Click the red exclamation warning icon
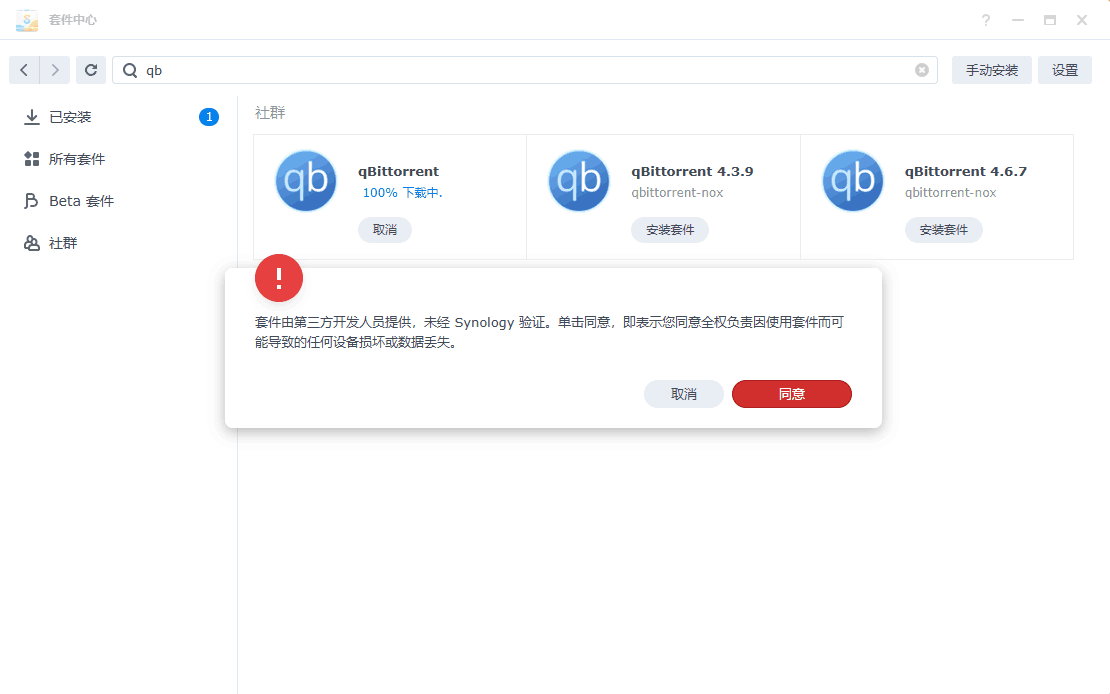This screenshot has height=694, width=1110. (279, 278)
